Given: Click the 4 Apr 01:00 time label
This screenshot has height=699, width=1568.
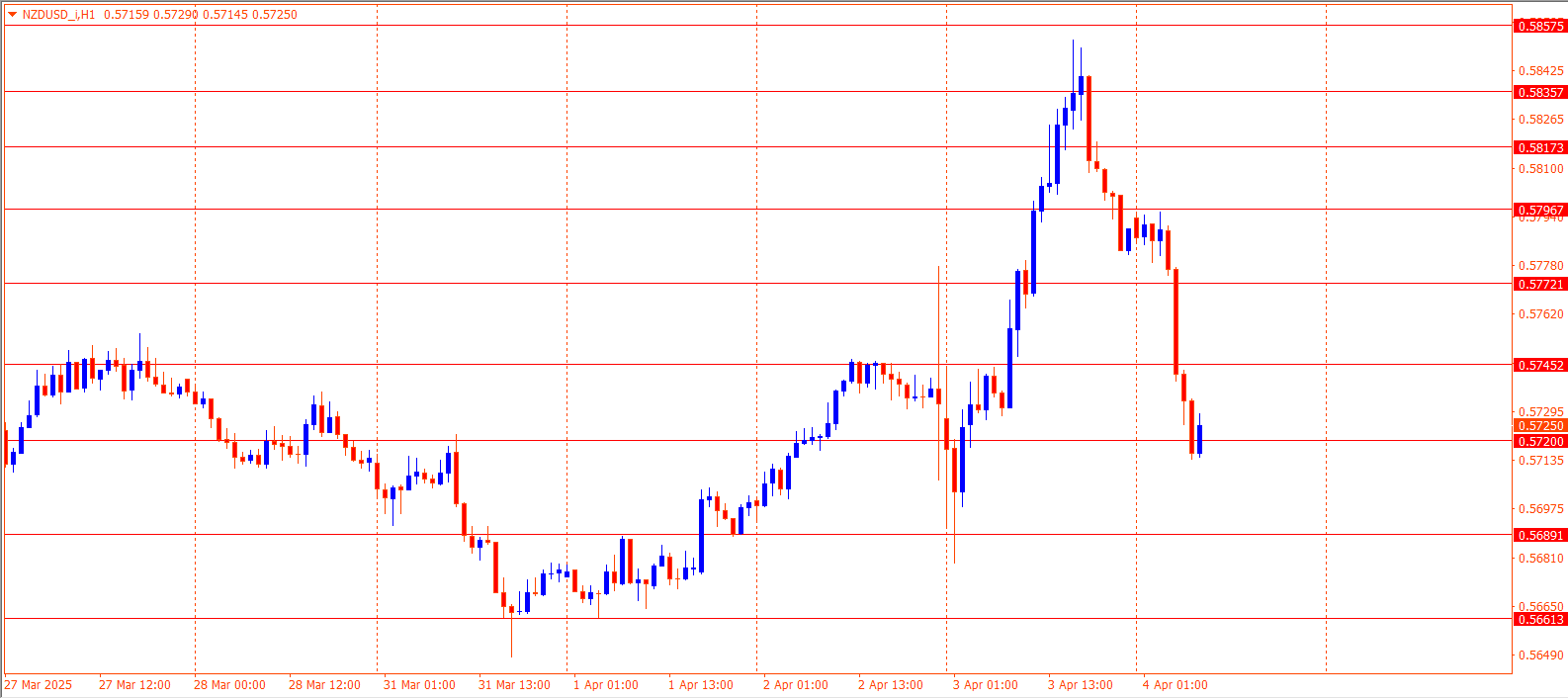Looking at the screenshot, I should (1176, 685).
